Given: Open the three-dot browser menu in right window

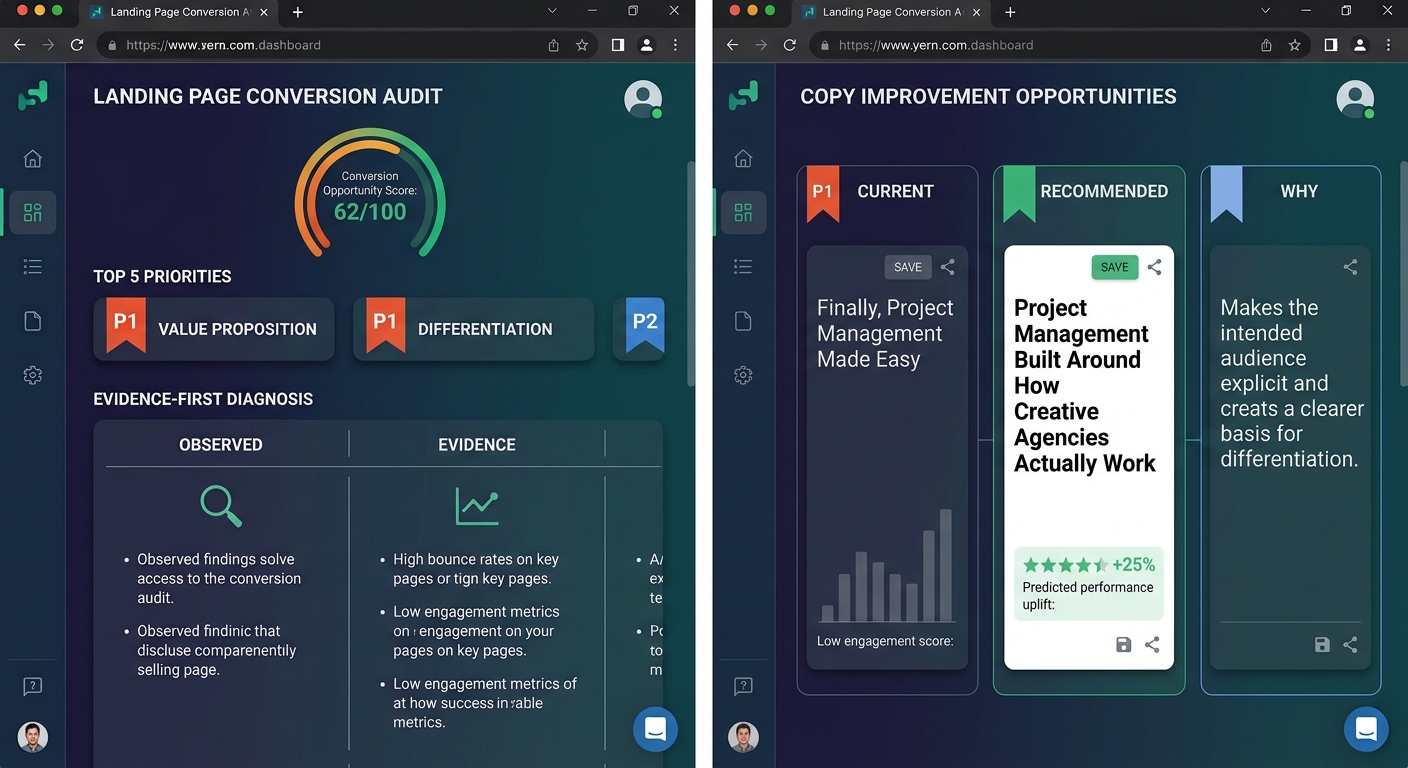Looking at the screenshot, I should pyautogui.click(x=1388, y=45).
